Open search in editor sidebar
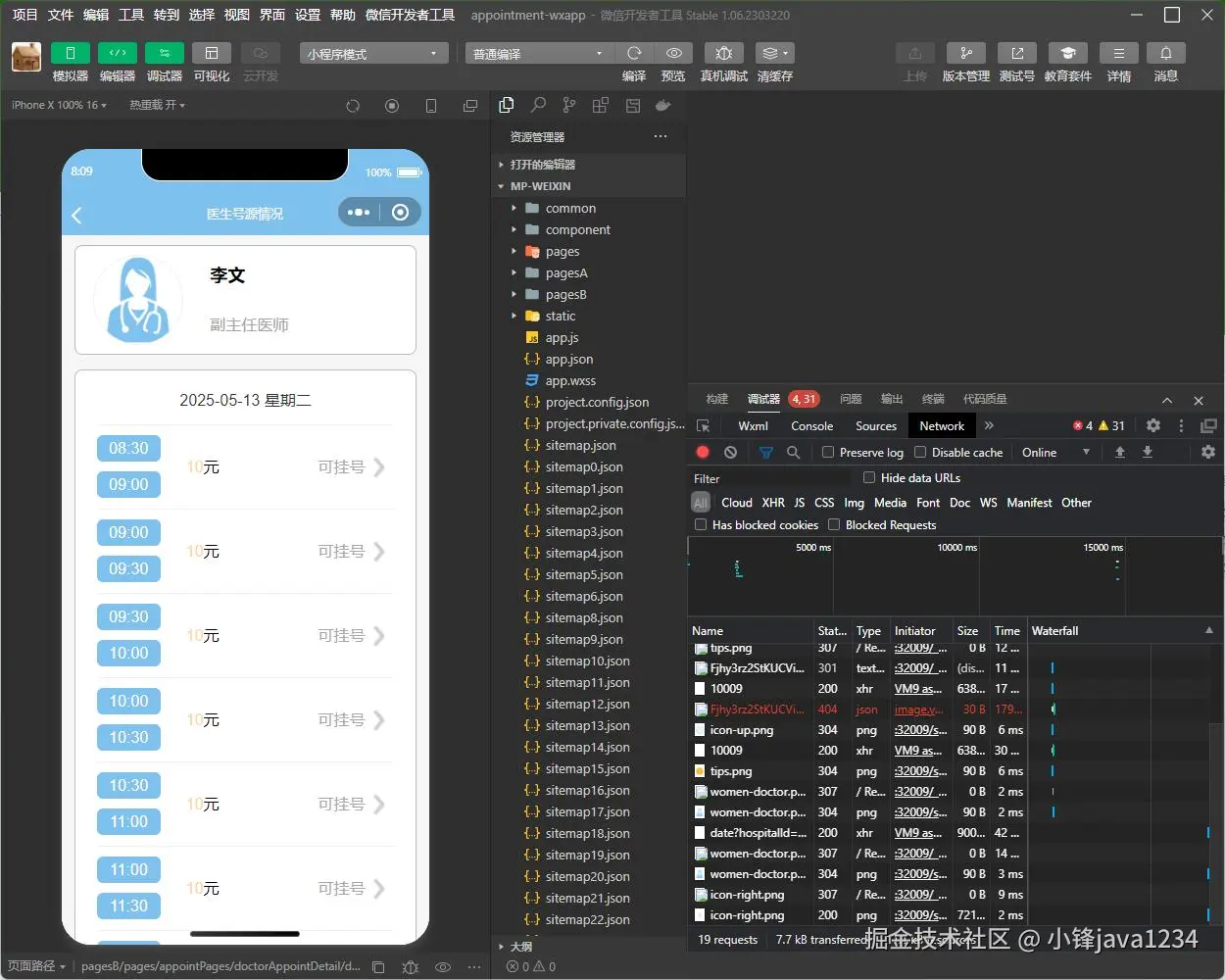 [538, 105]
